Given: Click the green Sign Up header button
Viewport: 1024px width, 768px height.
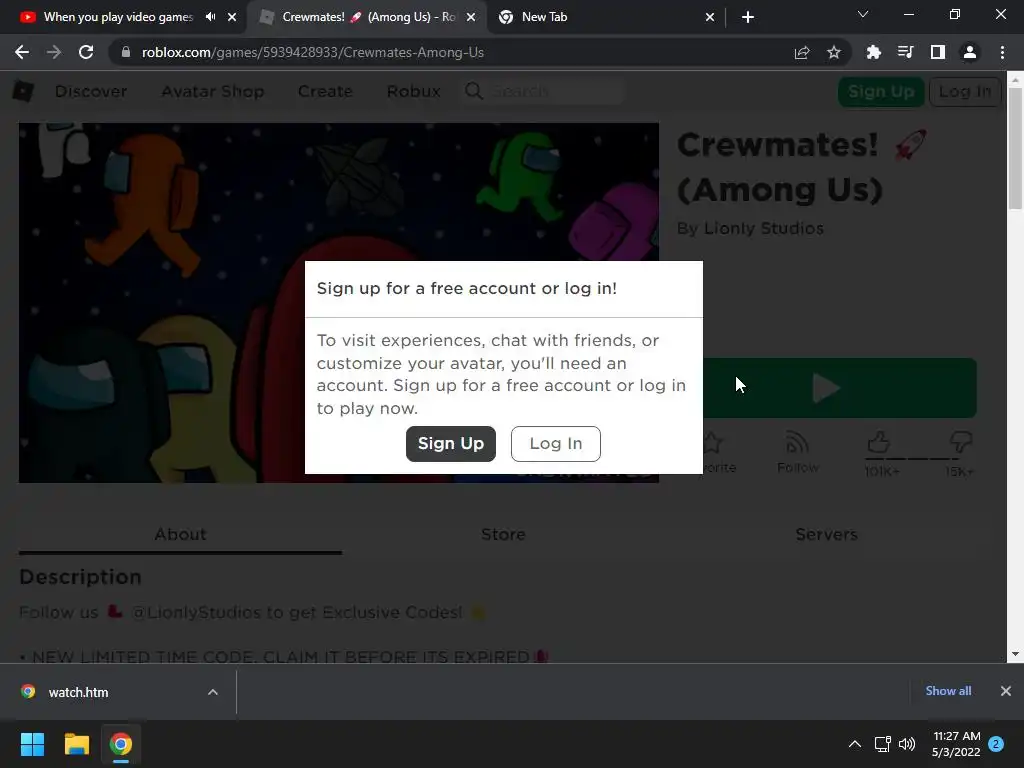Looking at the screenshot, I should coord(881,91).
